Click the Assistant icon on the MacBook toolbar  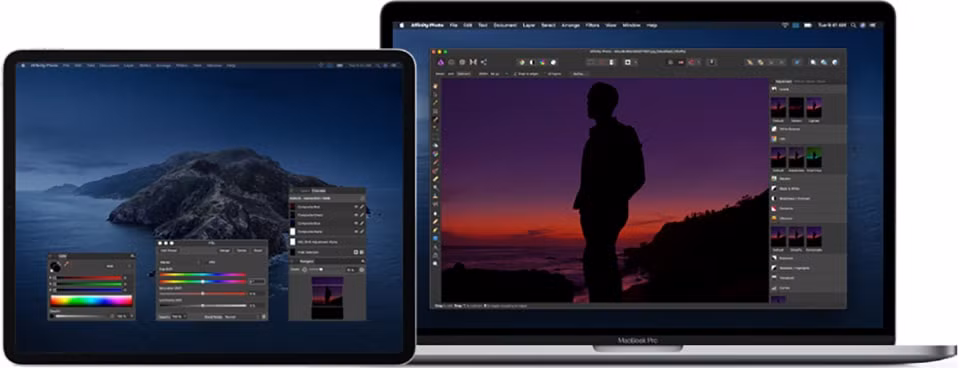click(x=711, y=62)
